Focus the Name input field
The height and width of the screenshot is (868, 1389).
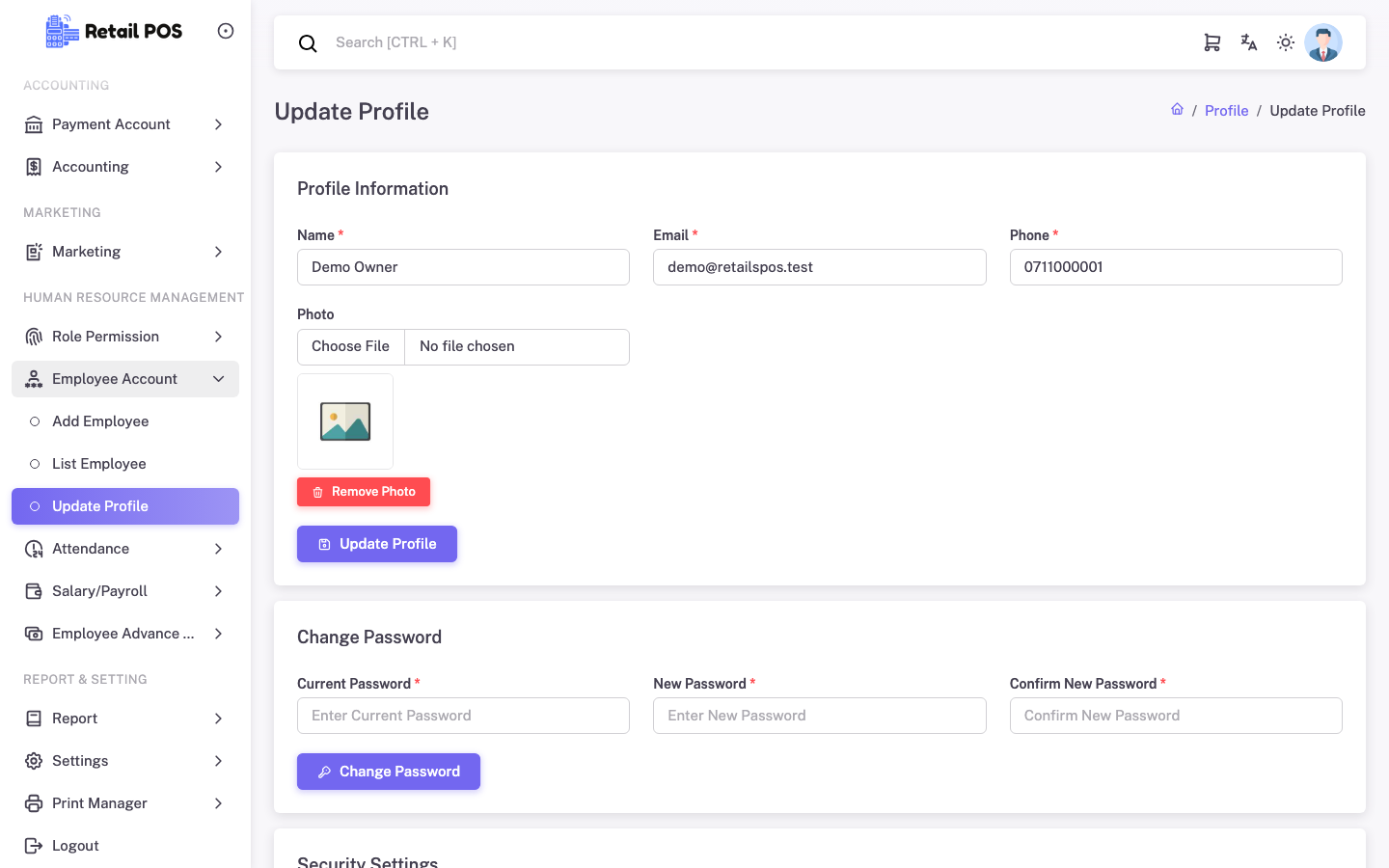pyautogui.click(x=463, y=267)
